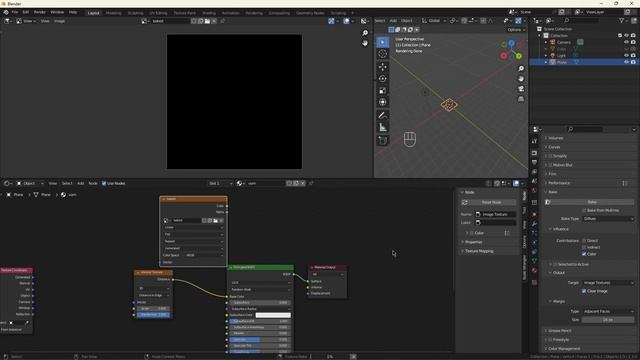
Task: Enable Selected to Active checkbox
Action: (x=555, y=264)
